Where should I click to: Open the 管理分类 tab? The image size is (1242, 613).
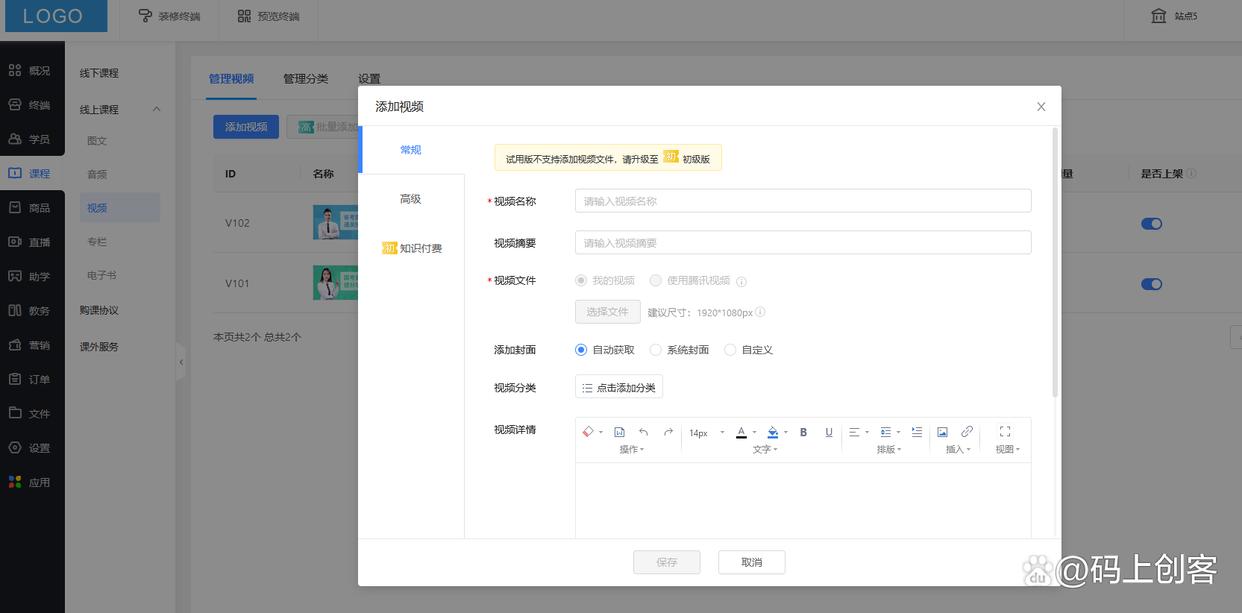[x=305, y=78]
